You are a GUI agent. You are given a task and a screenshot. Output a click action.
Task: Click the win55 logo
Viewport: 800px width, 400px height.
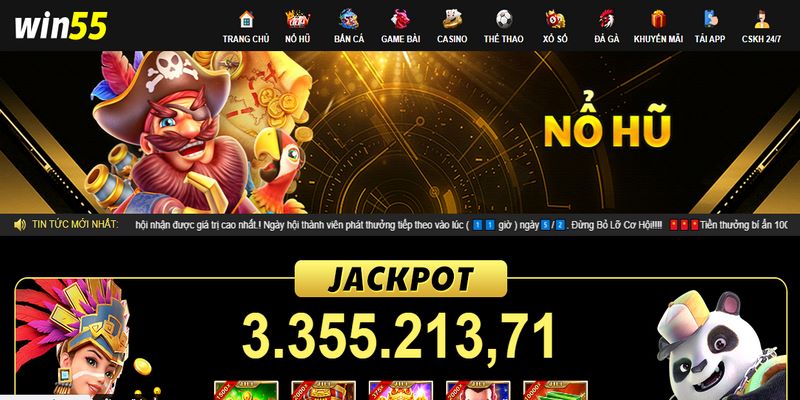[x=61, y=26]
